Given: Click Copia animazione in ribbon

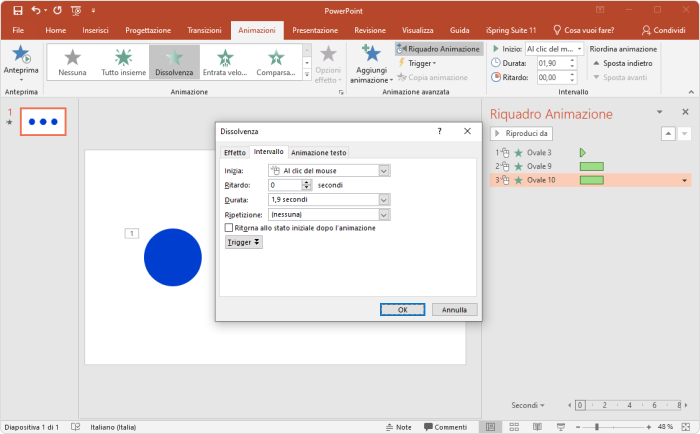Looking at the screenshot, I should pos(433,77).
